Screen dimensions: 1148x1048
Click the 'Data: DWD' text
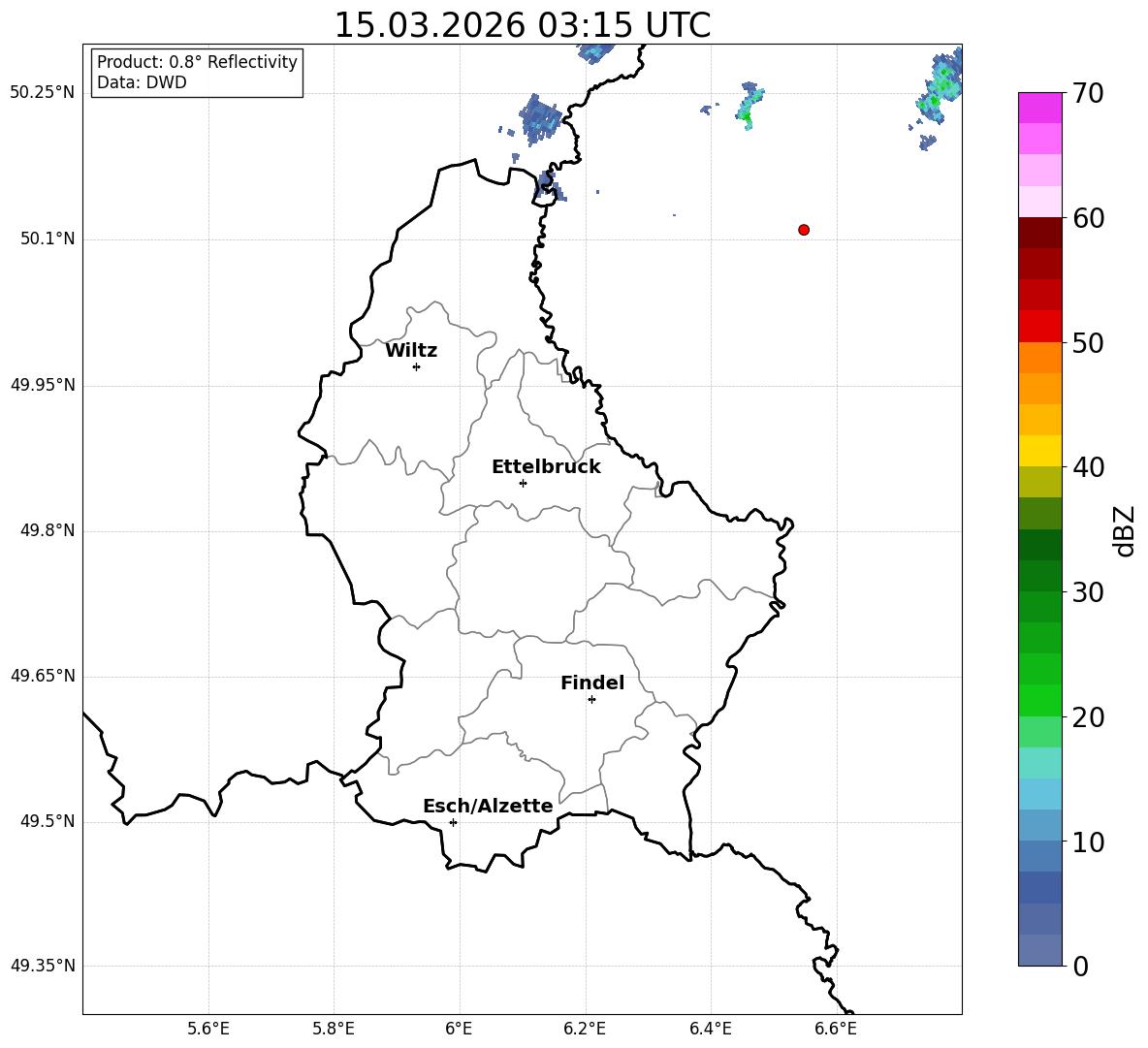[142, 82]
